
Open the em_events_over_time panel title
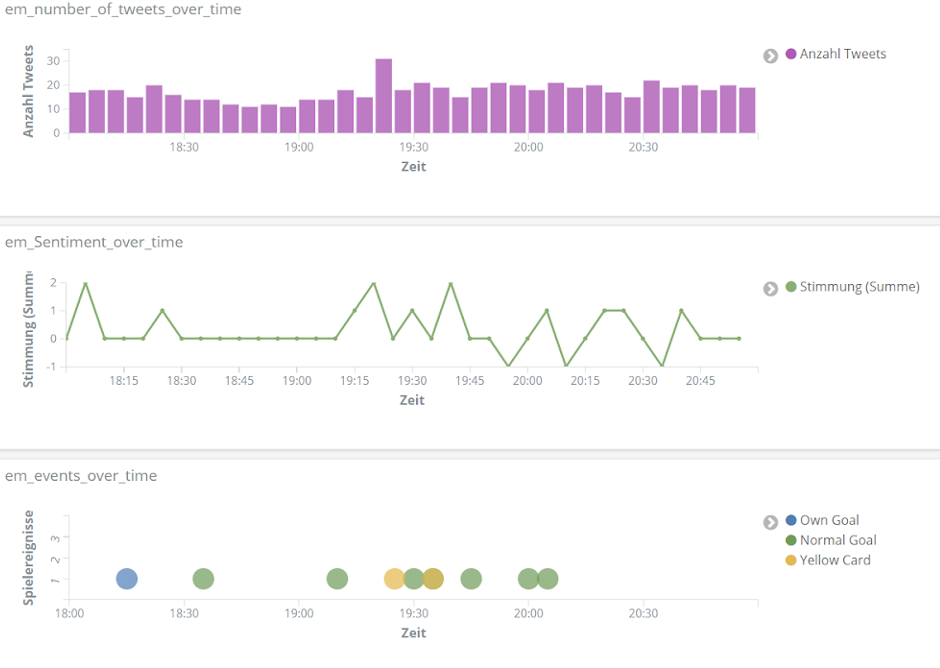81,476
